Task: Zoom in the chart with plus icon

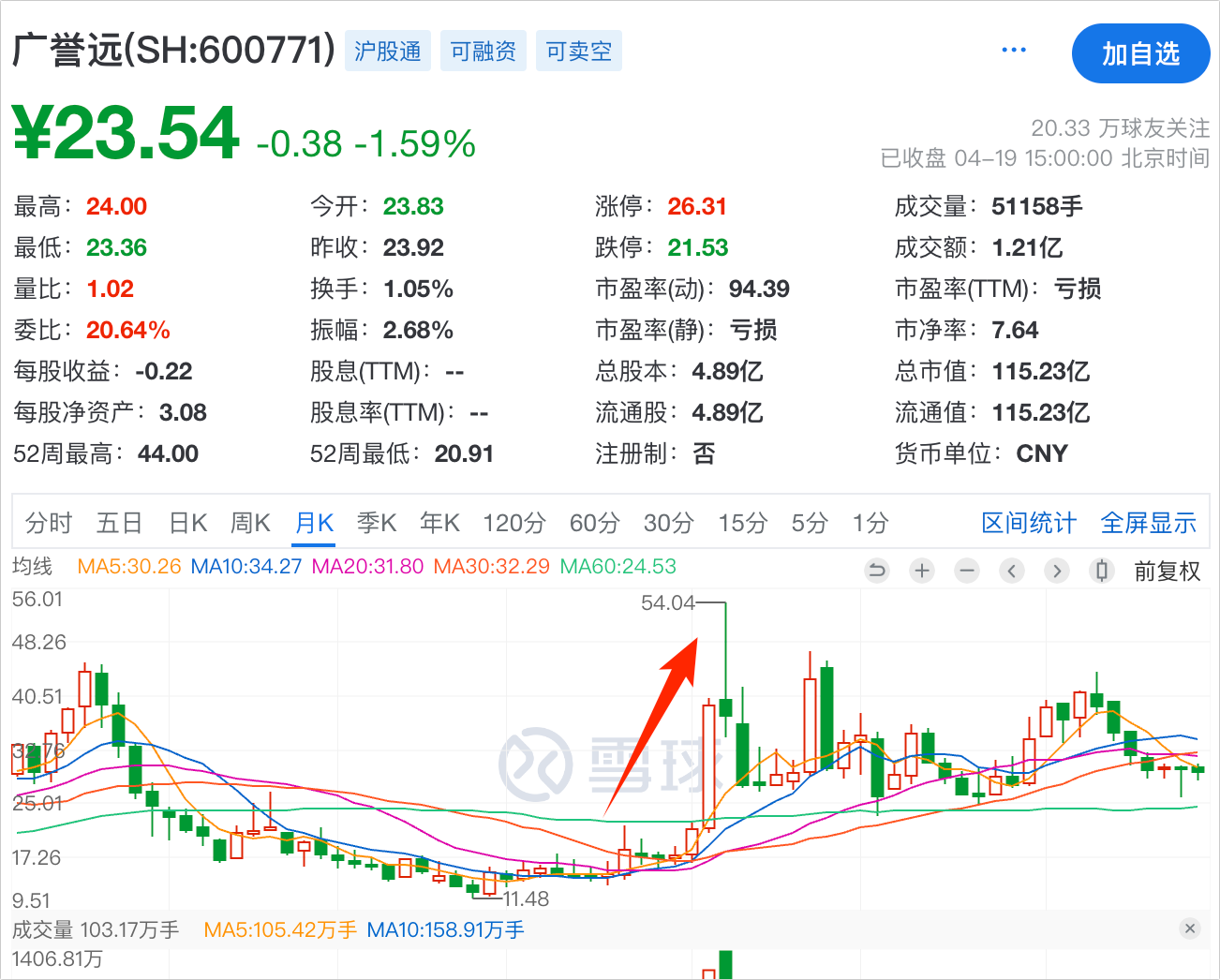Action: point(922,571)
